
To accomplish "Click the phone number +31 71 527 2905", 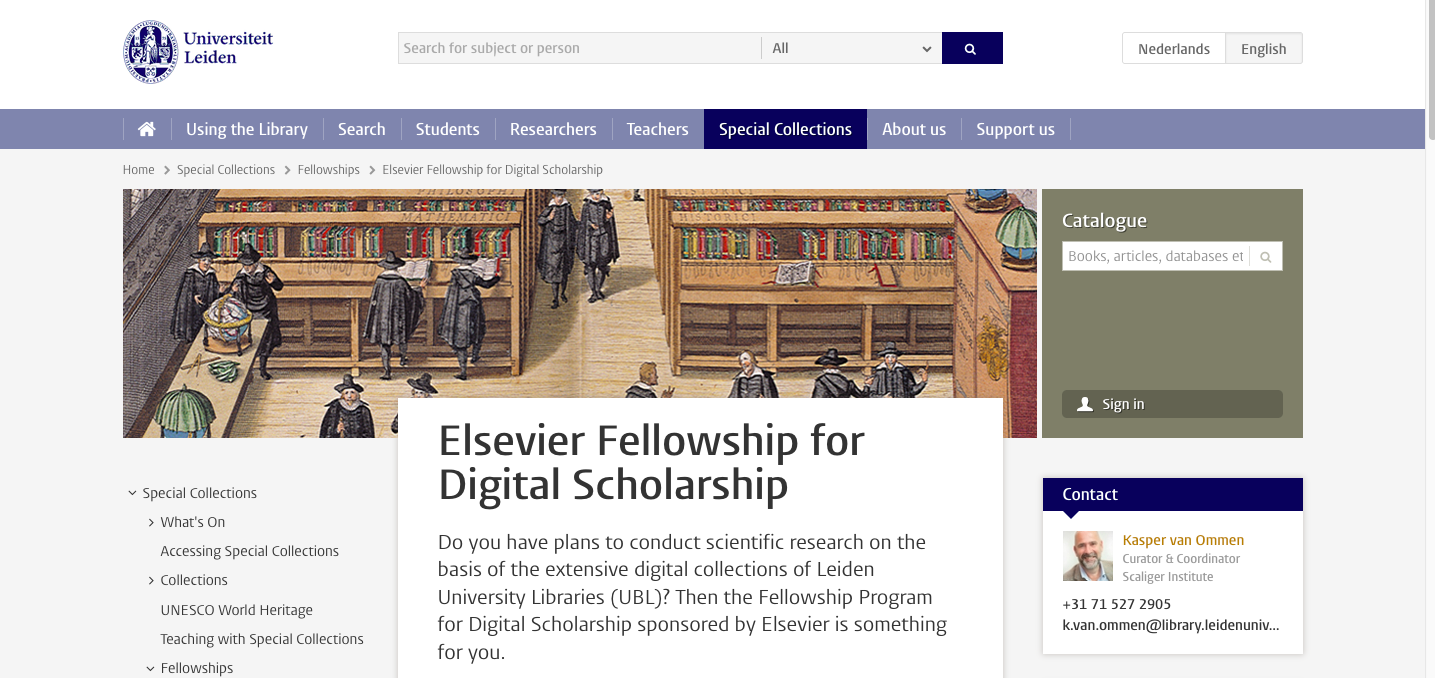I will pyautogui.click(x=1117, y=604).
